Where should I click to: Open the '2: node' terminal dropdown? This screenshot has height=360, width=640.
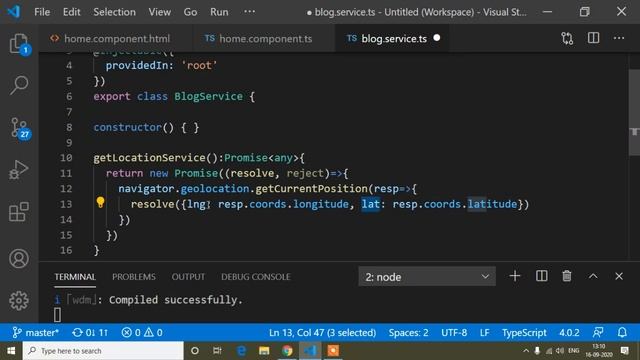pyautogui.click(x=427, y=276)
